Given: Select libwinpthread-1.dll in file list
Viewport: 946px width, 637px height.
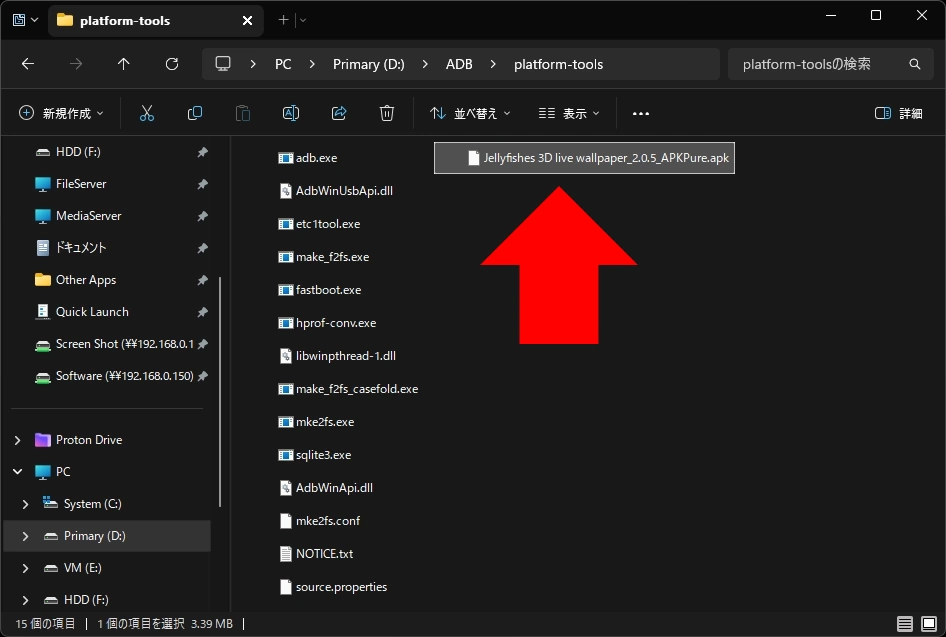Looking at the screenshot, I should pos(337,356).
